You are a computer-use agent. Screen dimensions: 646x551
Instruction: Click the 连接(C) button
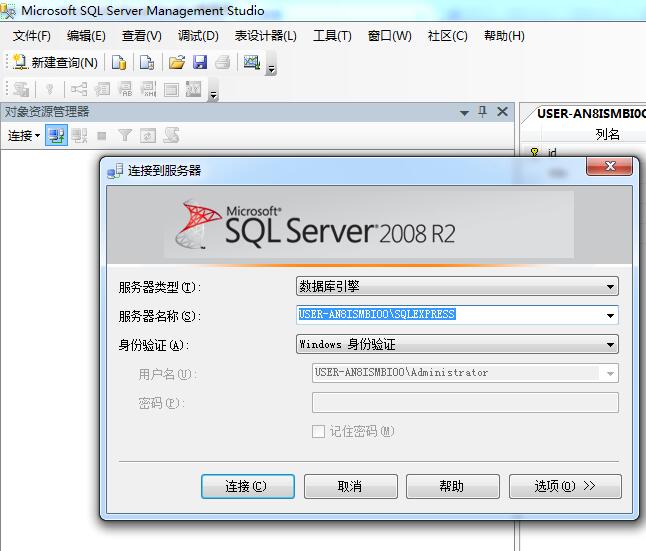click(x=248, y=486)
